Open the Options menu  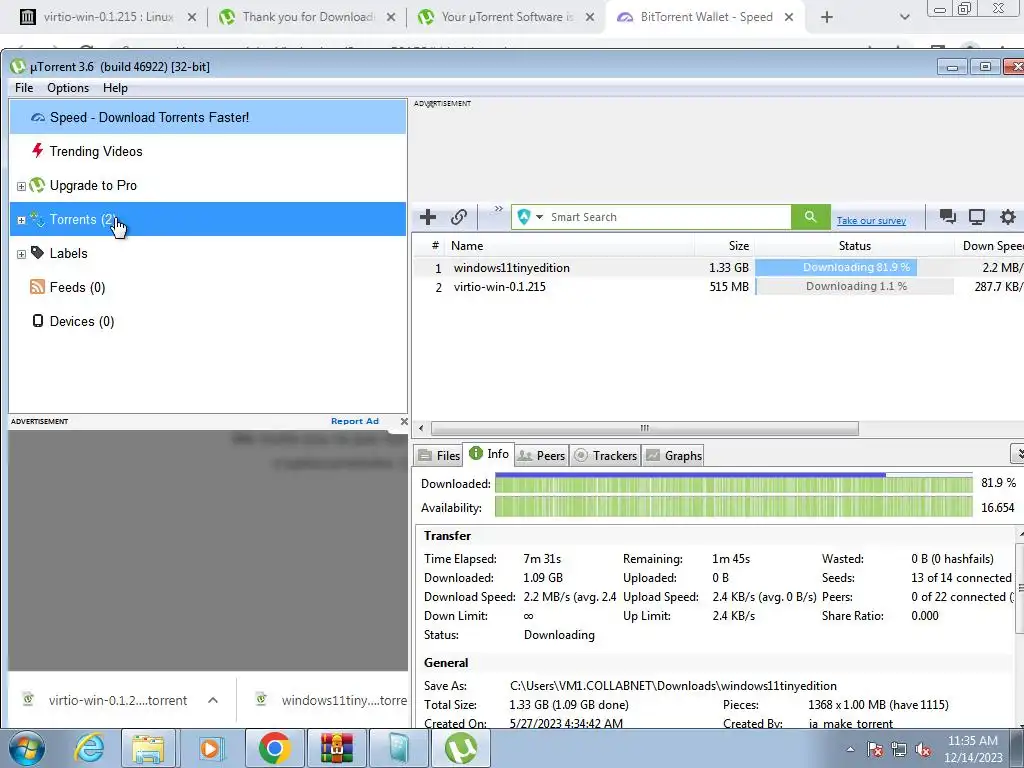[68, 88]
